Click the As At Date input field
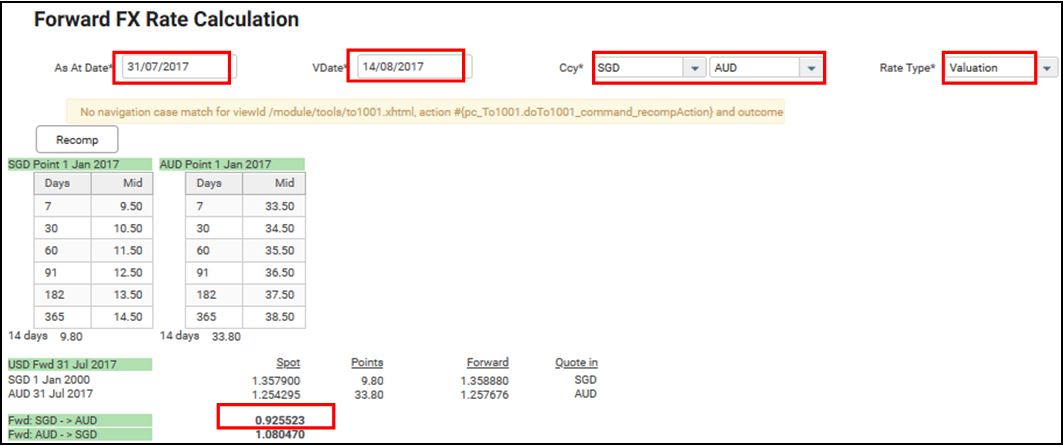1063x446 pixels. click(x=180, y=67)
